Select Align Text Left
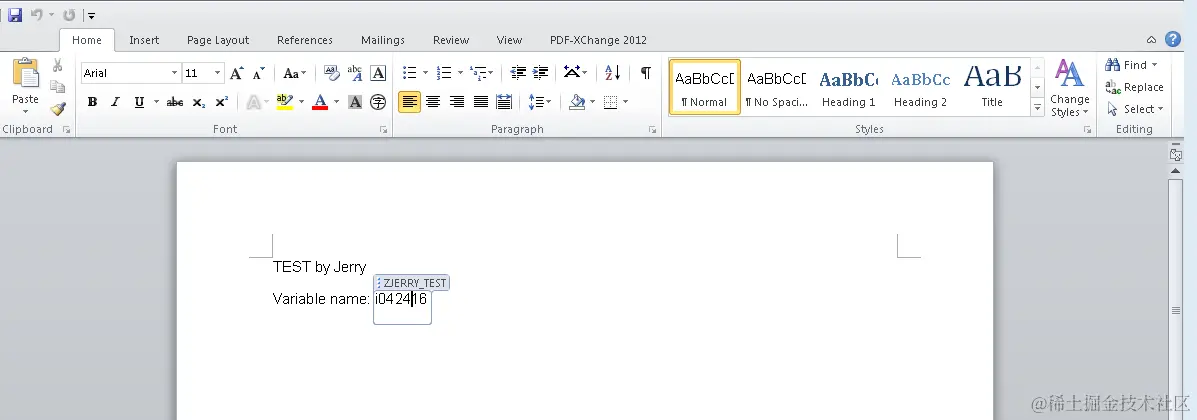The height and width of the screenshot is (420, 1197). (410, 102)
